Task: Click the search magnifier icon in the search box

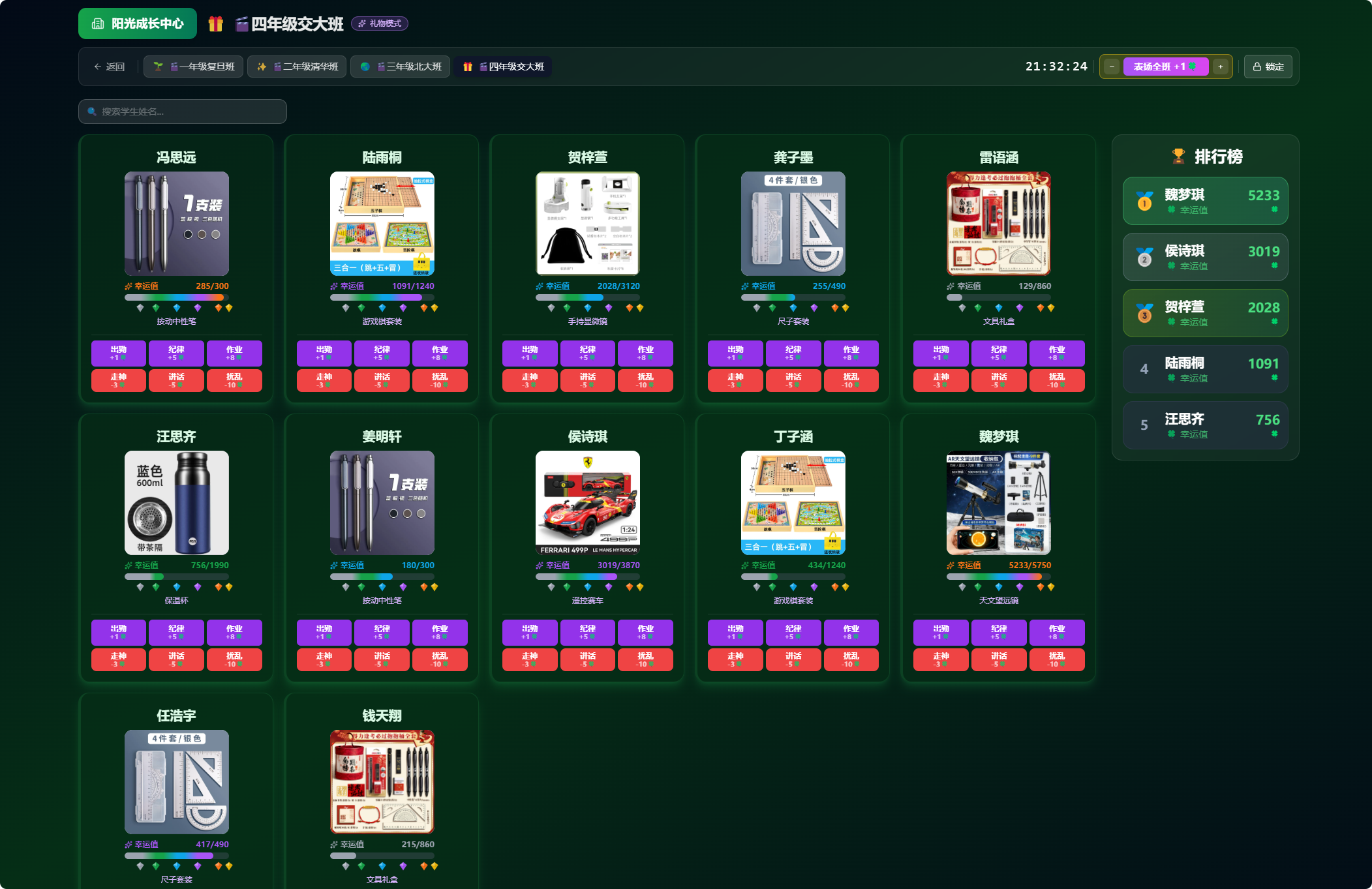Action: coord(92,112)
